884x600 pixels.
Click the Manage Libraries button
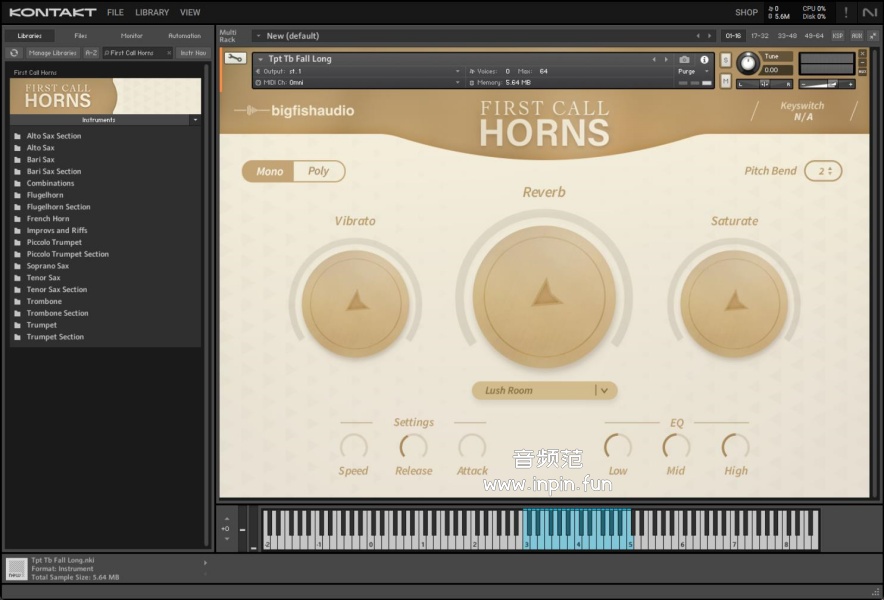(x=53, y=53)
